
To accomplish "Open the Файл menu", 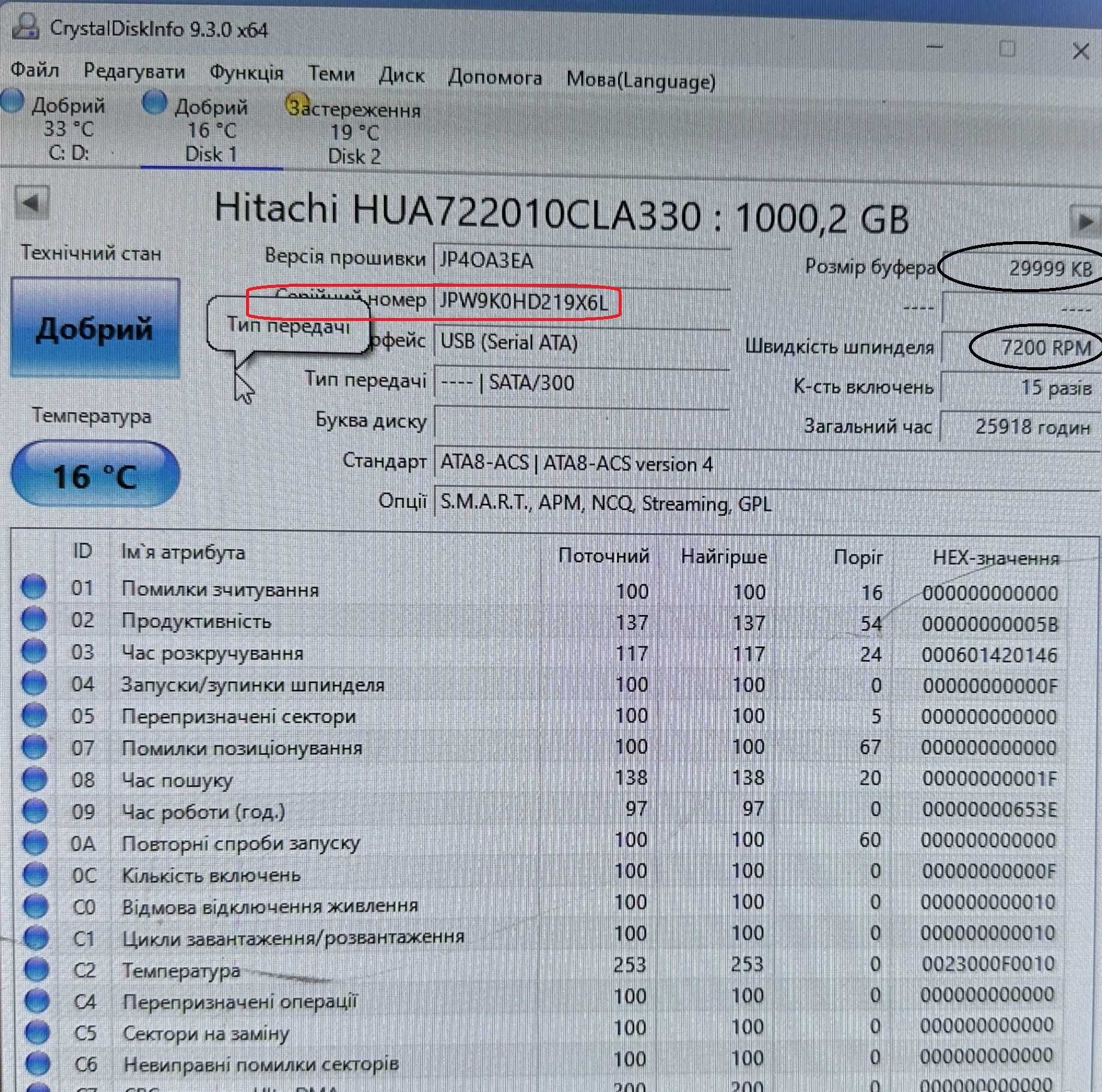I will point(35,70).
